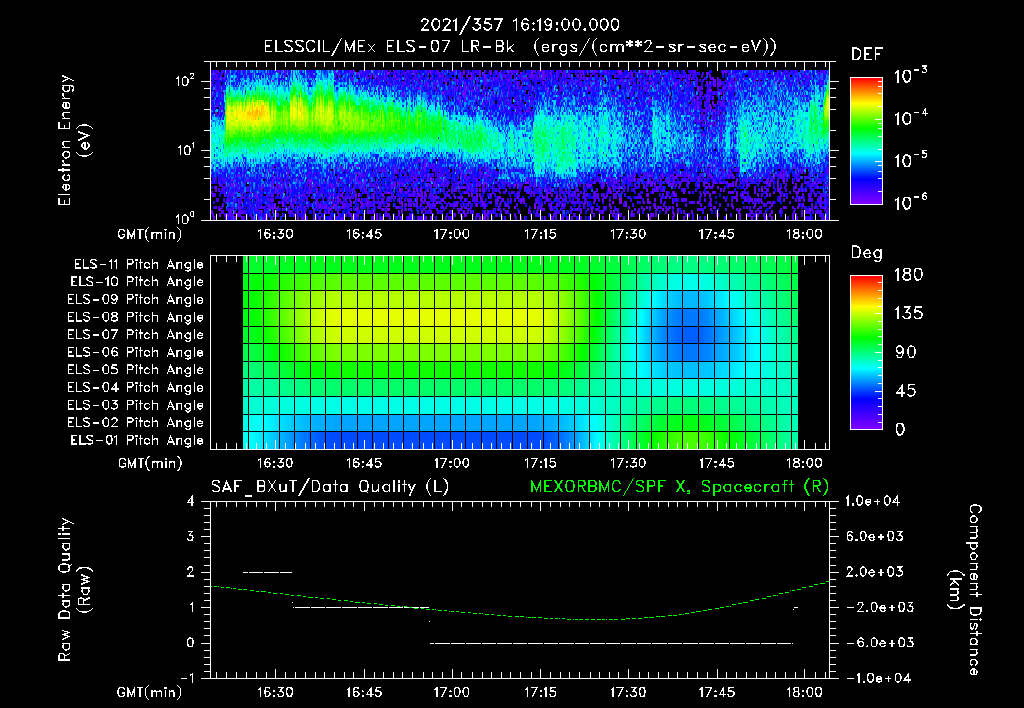Click the green MEXORBMC/SPF X, Spacecraft (R) legend
This screenshot has width=1024, height=708.
pos(679,487)
